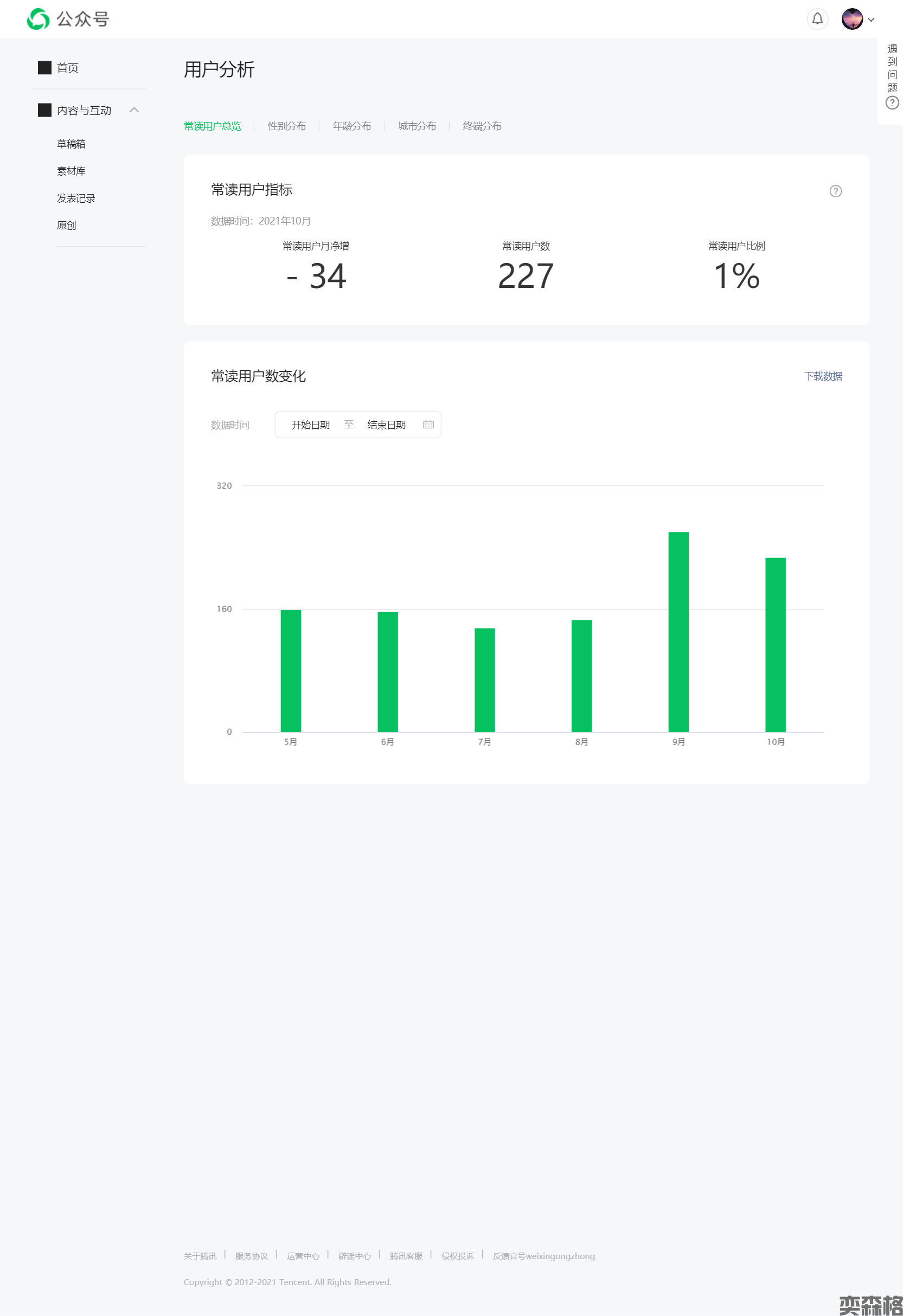Image resolution: width=903 pixels, height=1316 pixels.
Task: Click the 首页 sidebar icon
Action: pos(45,68)
